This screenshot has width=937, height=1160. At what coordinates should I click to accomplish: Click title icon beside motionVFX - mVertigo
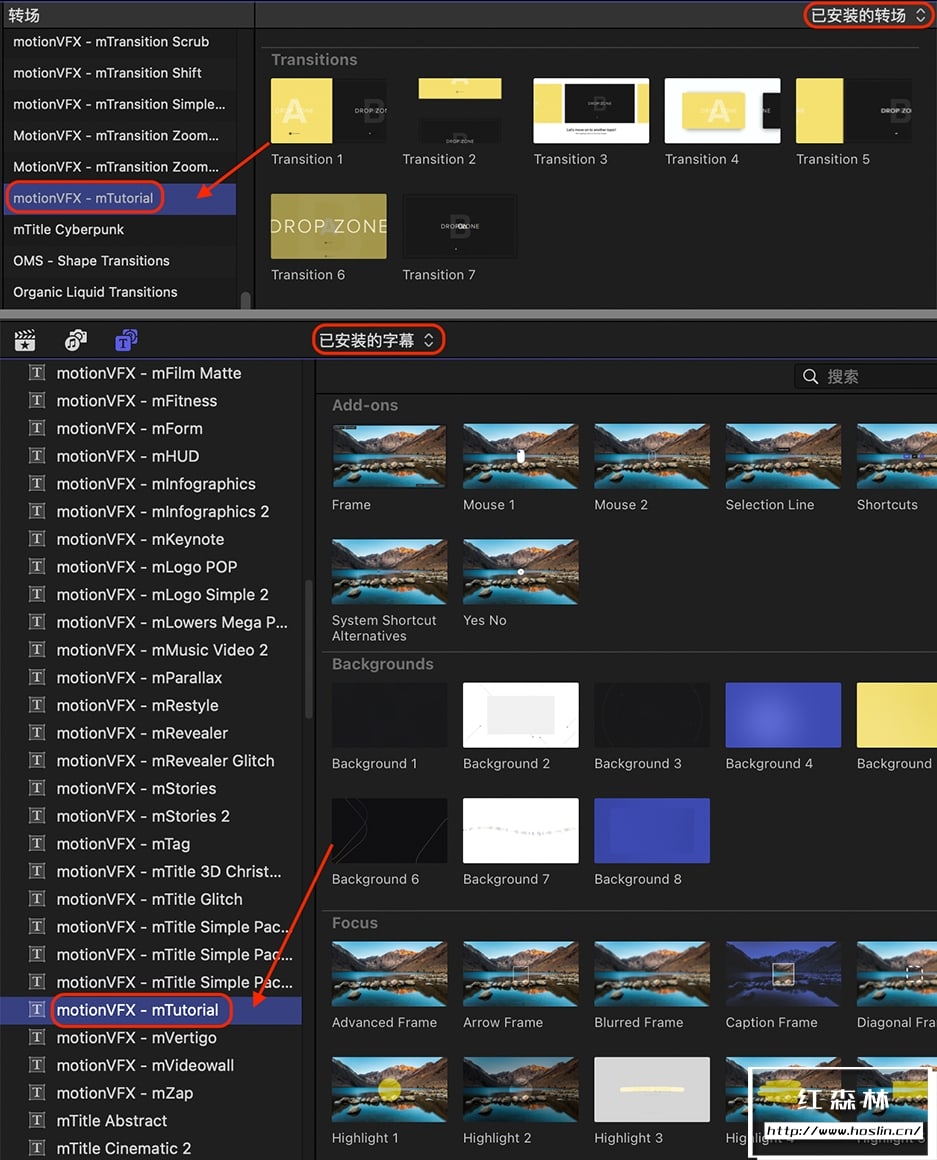(x=36, y=1037)
